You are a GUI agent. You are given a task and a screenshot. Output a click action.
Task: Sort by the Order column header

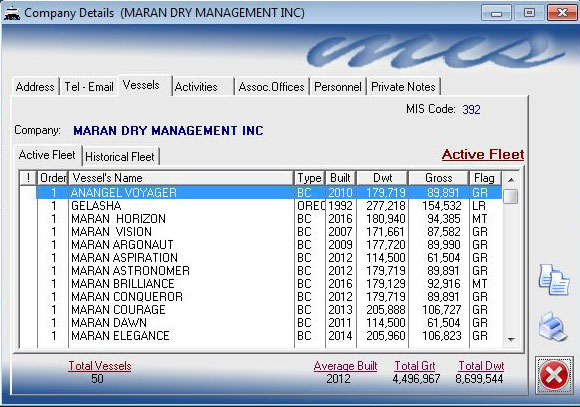[53, 178]
